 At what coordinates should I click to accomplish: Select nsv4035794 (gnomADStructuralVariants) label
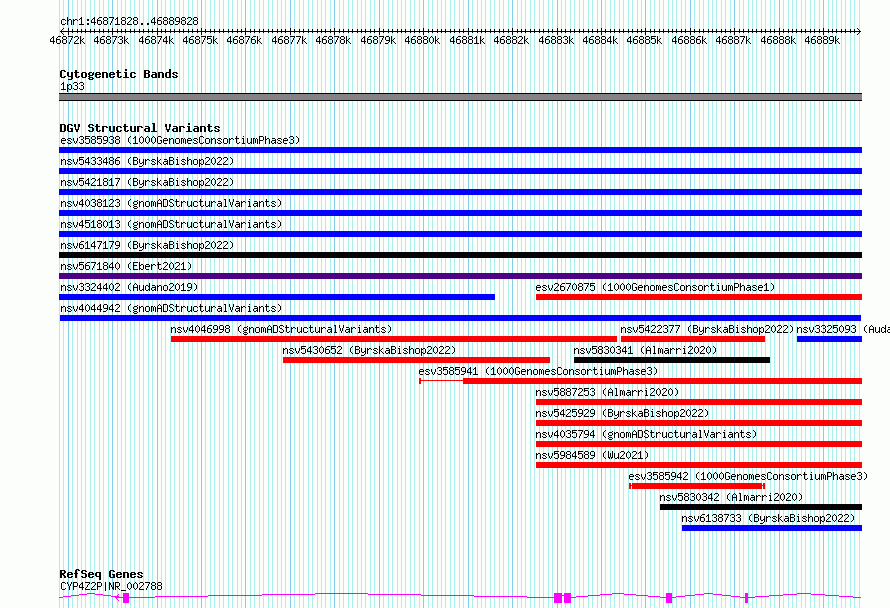coord(646,434)
